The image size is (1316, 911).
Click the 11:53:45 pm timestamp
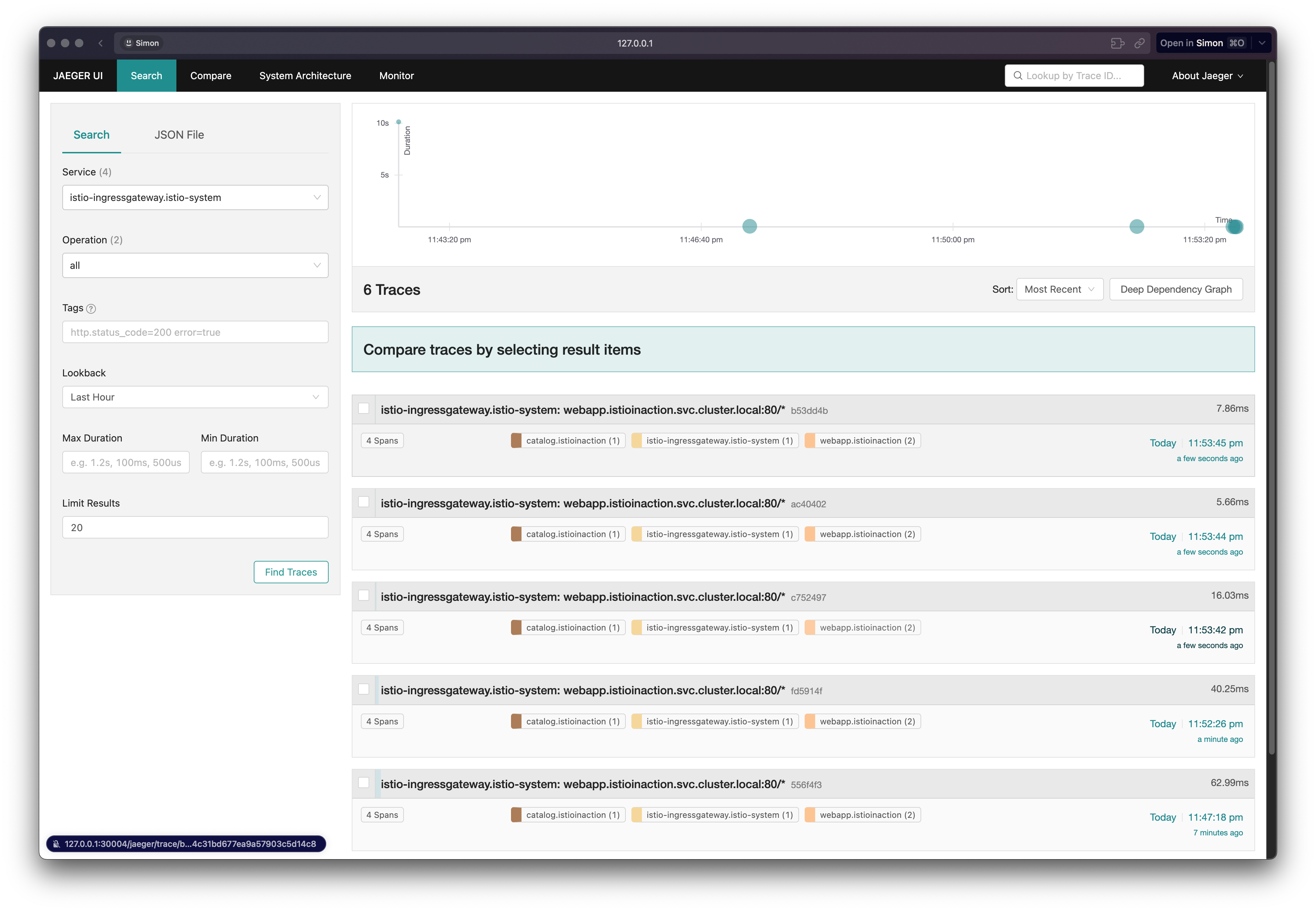(1215, 443)
